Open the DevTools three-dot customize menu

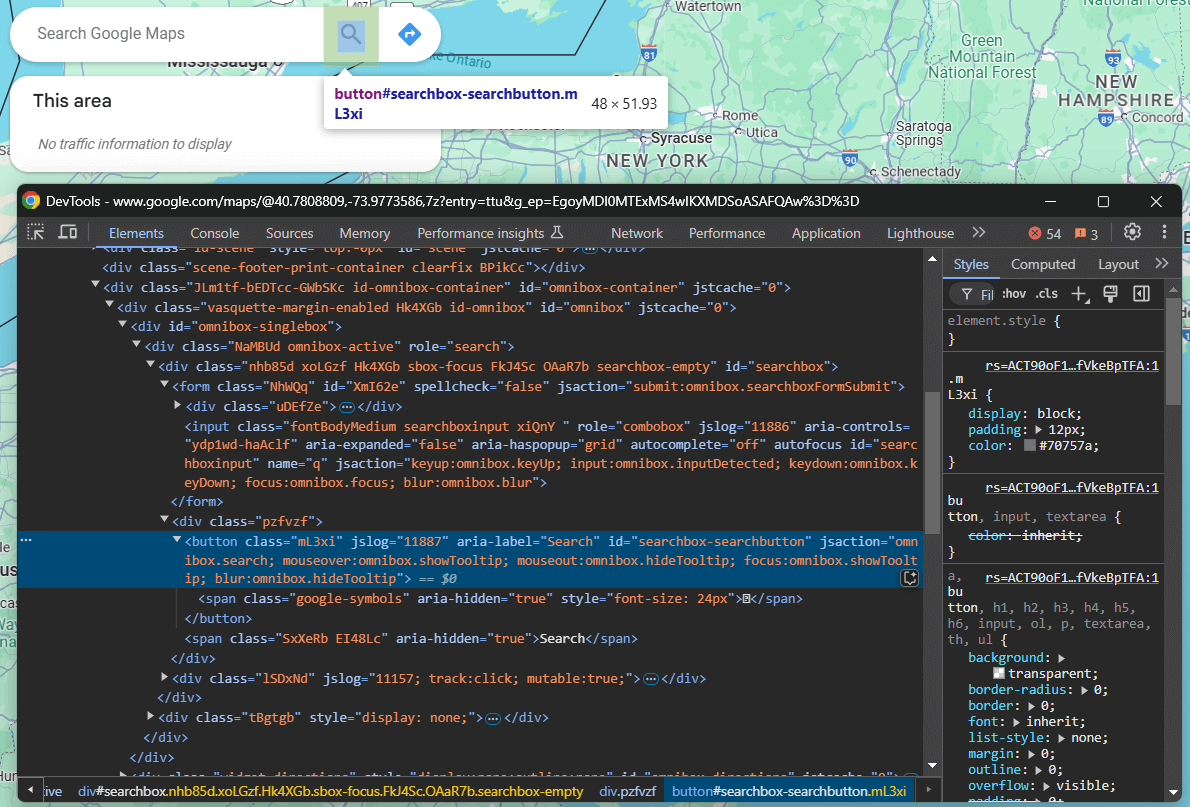pos(1164,232)
